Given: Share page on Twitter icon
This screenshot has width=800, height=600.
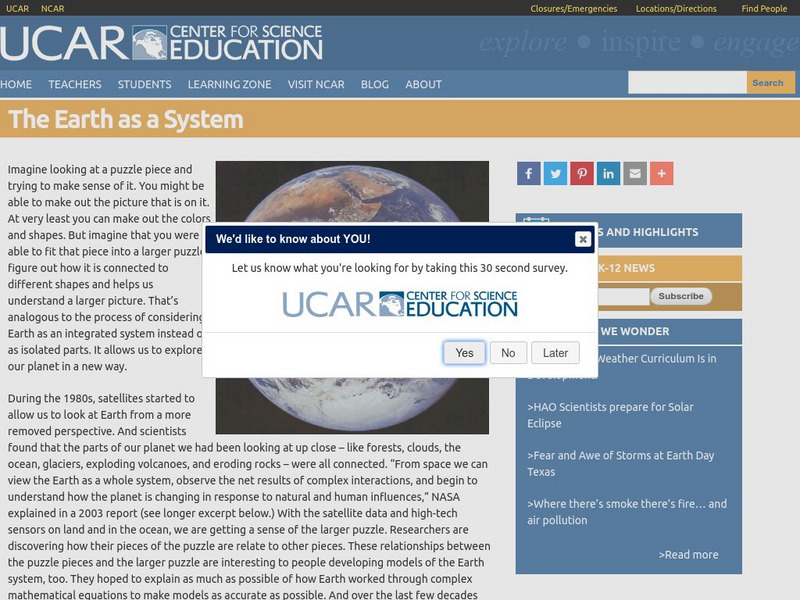Looking at the screenshot, I should coord(555,173).
